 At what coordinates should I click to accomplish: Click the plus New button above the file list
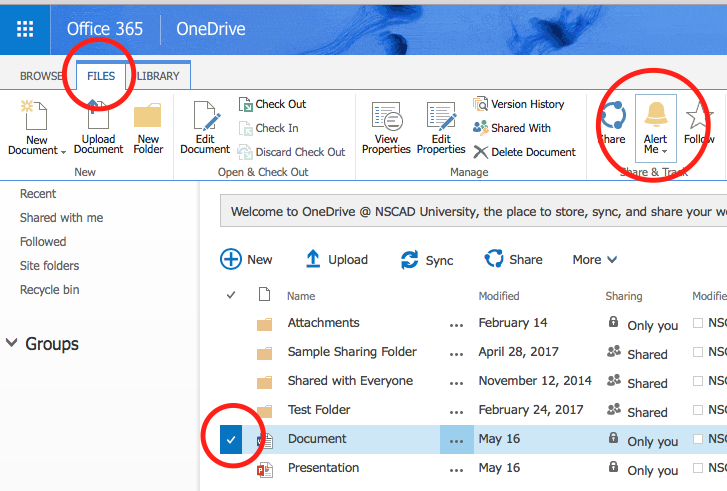tap(246, 259)
